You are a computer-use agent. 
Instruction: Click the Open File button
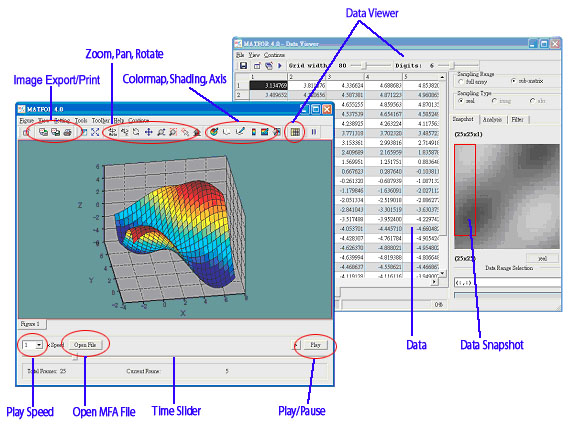tap(85, 345)
